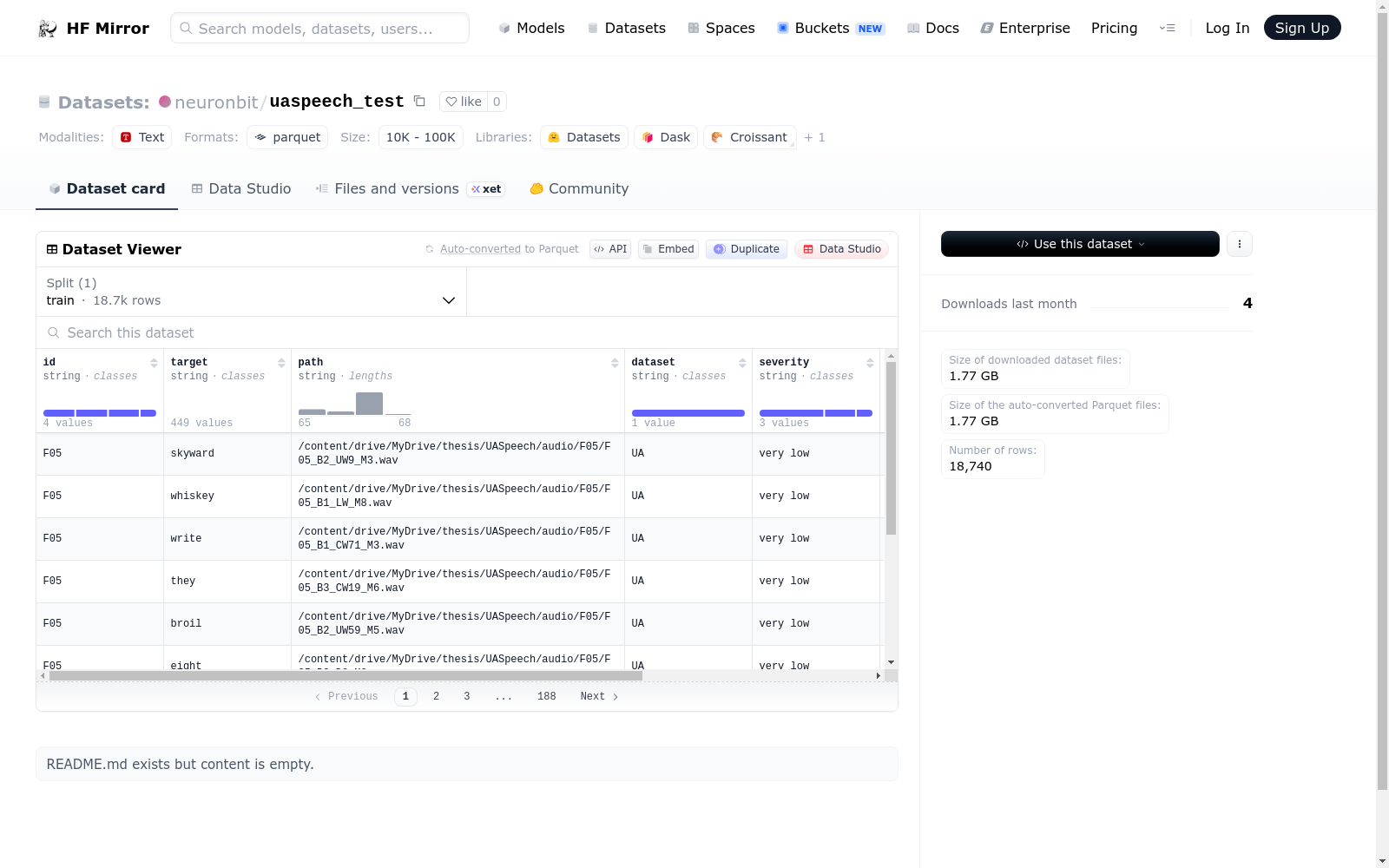Open Enterprise in the navigation
The height and width of the screenshot is (868, 1389).
point(1025,28)
